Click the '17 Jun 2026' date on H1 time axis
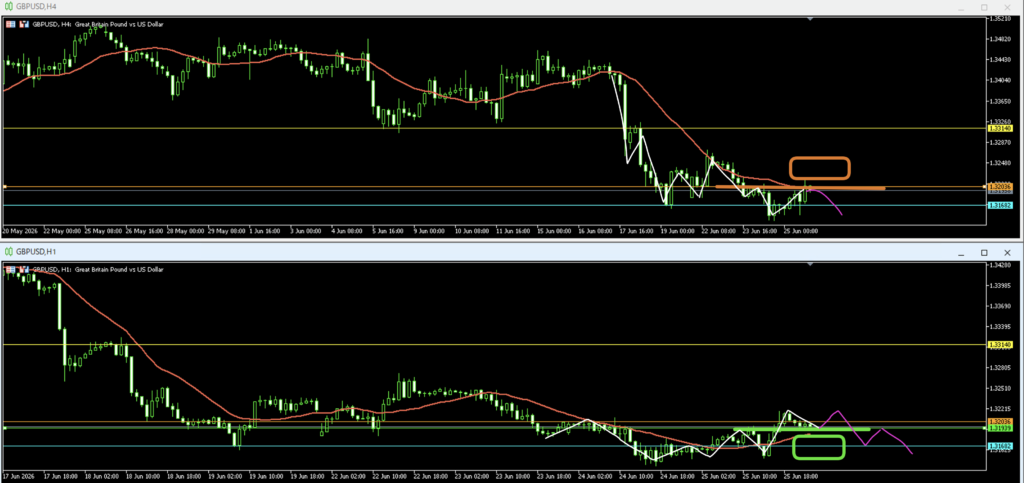 (16, 476)
